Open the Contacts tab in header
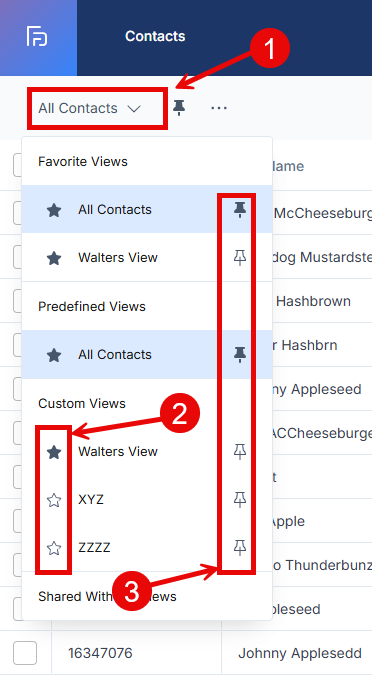Screen dimensions: 372x687 155,36
